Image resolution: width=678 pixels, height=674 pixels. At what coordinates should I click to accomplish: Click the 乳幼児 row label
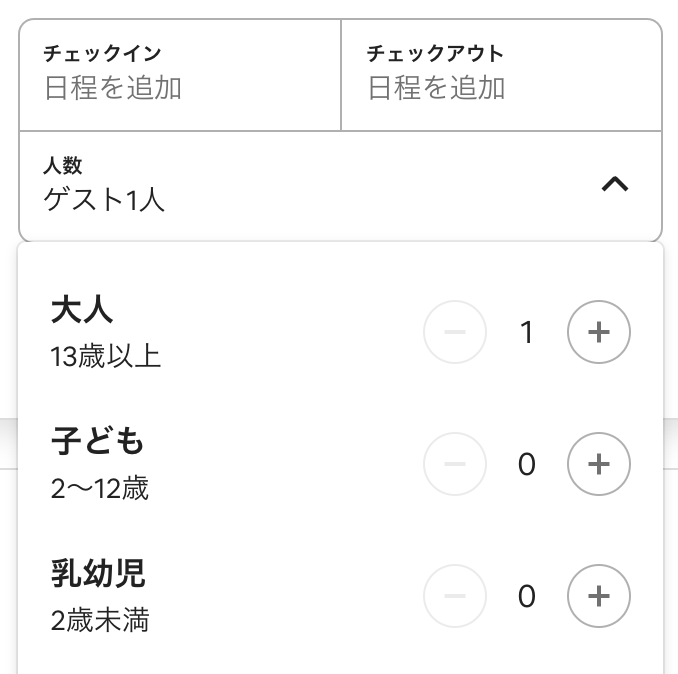click(98, 573)
